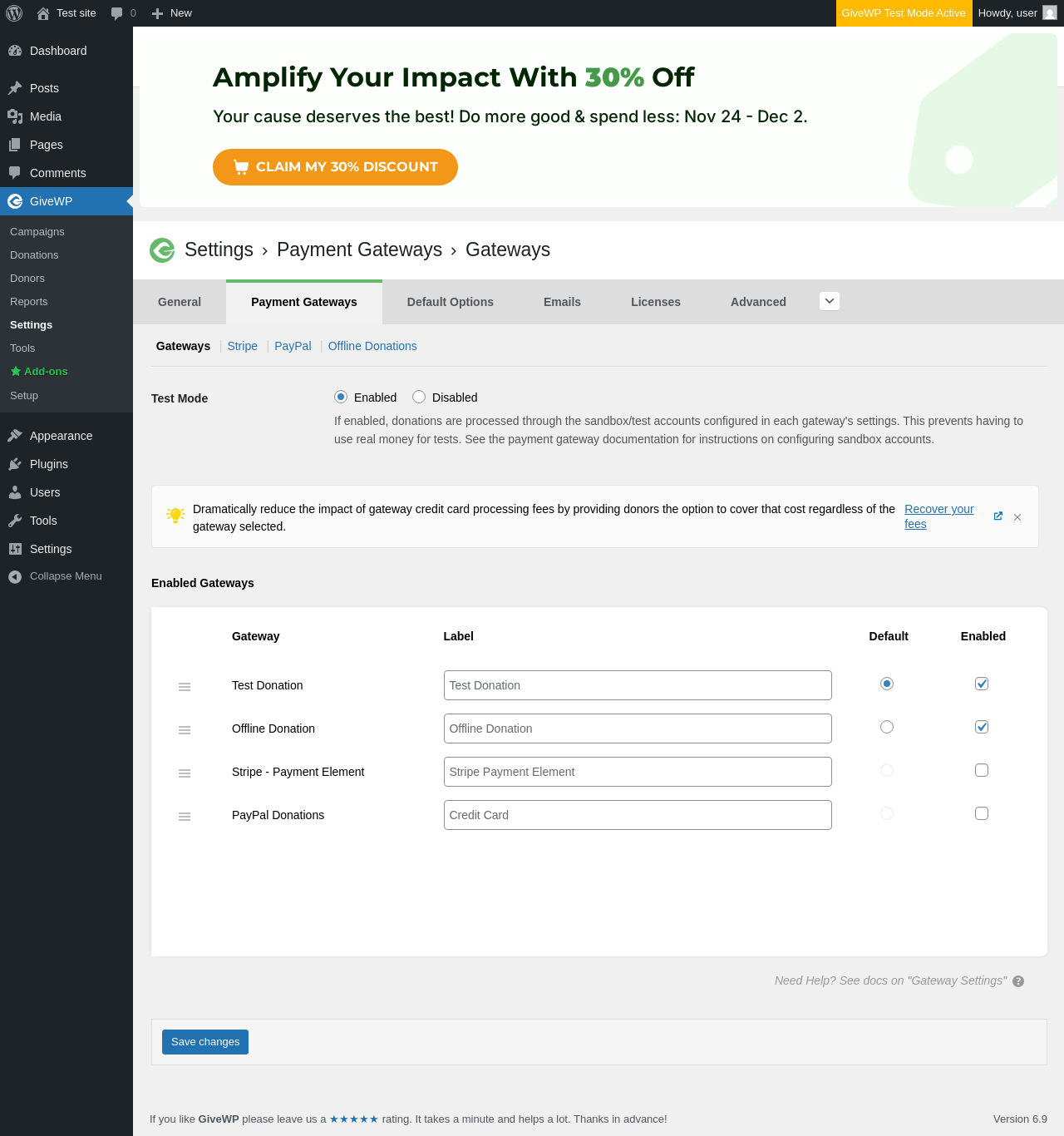Edit the Test Donation label field

pos(638,685)
